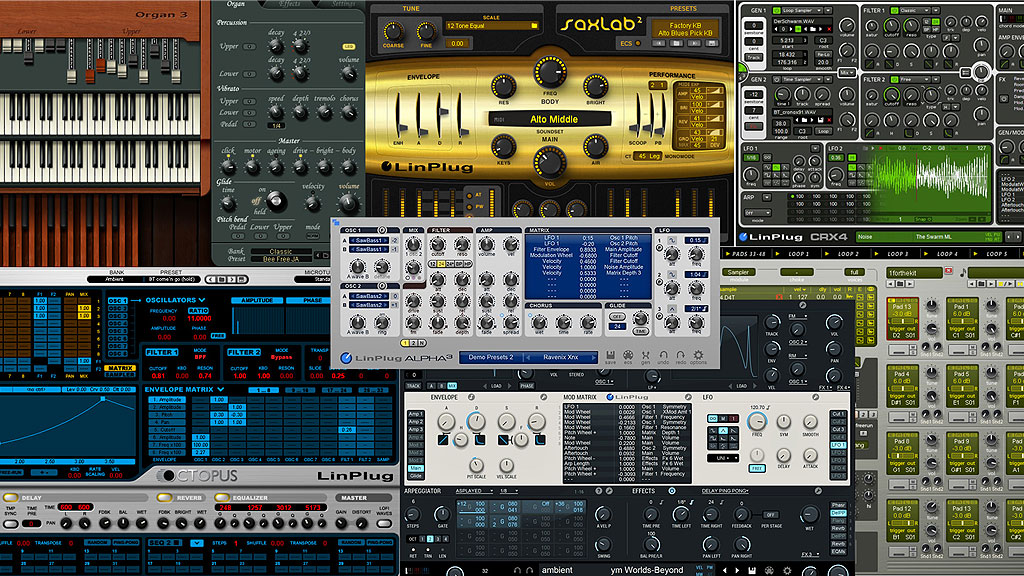
Task: Click the SaxLab FREQ body knob
Action: click(550, 72)
